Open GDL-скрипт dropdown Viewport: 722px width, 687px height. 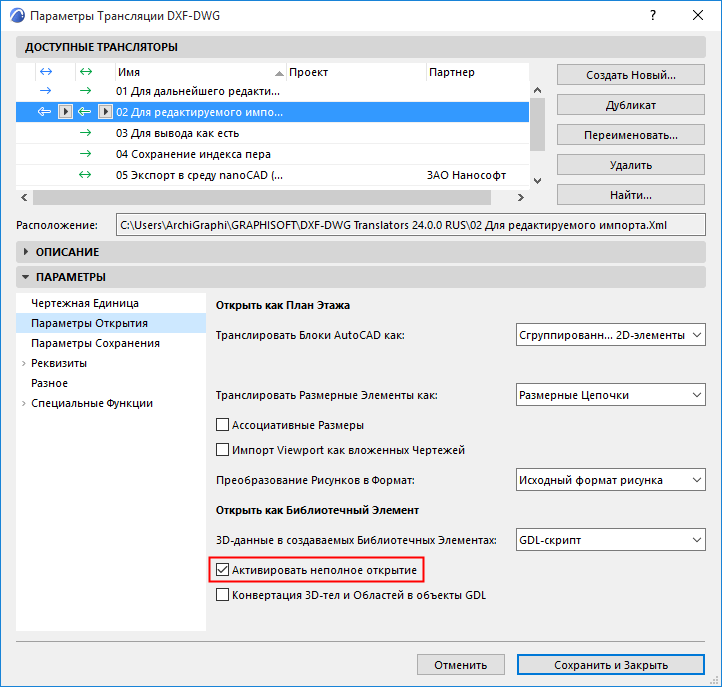click(x=611, y=540)
